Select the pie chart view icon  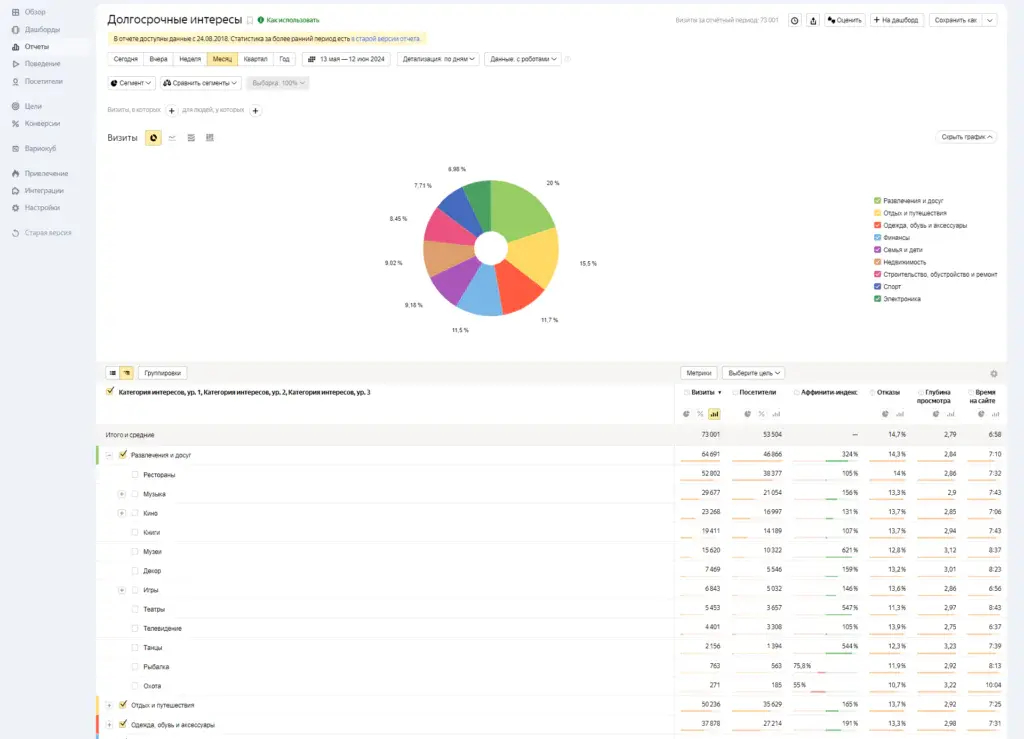153,137
